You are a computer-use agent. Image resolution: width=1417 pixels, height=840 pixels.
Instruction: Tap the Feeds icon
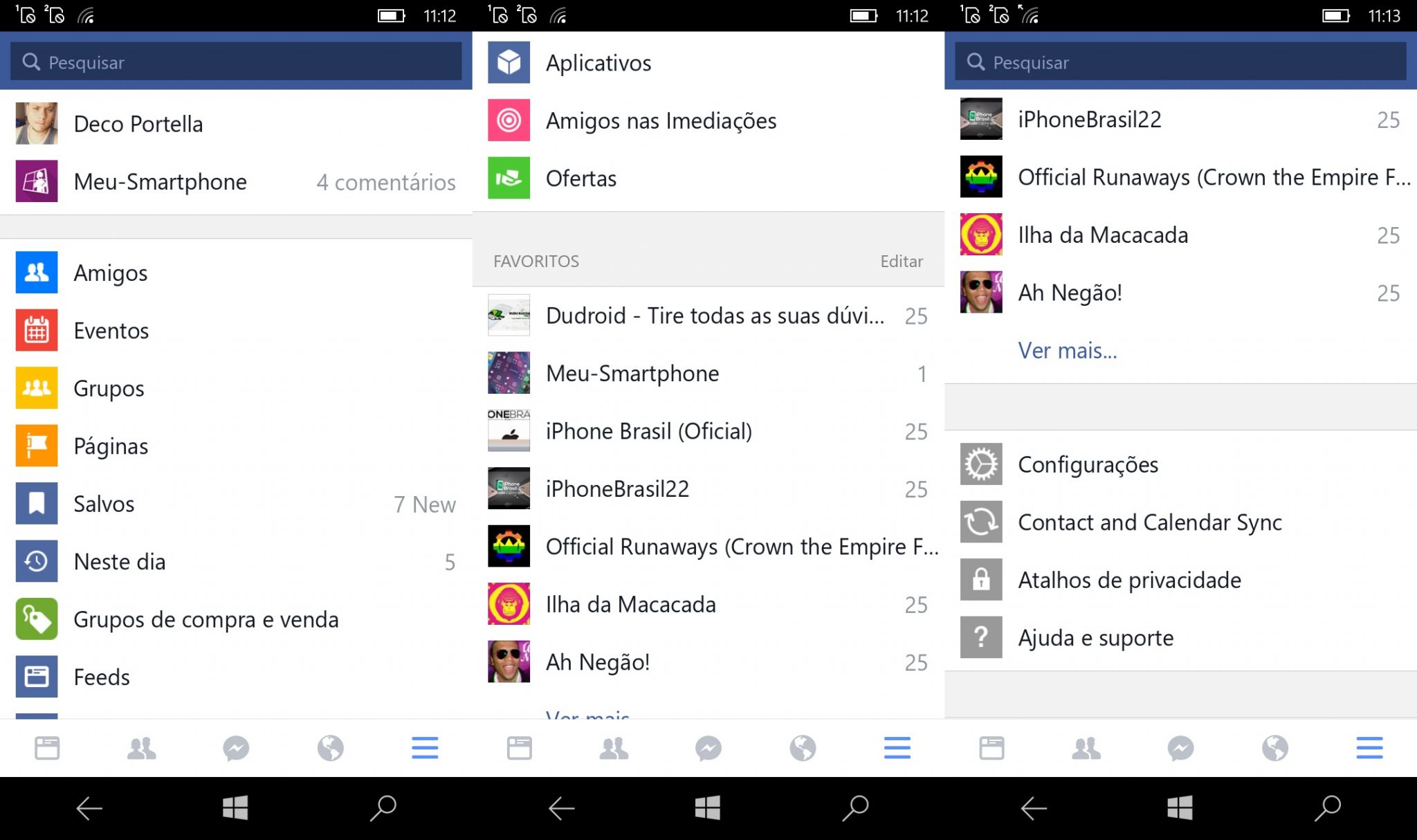pyautogui.click(x=36, y=676)
